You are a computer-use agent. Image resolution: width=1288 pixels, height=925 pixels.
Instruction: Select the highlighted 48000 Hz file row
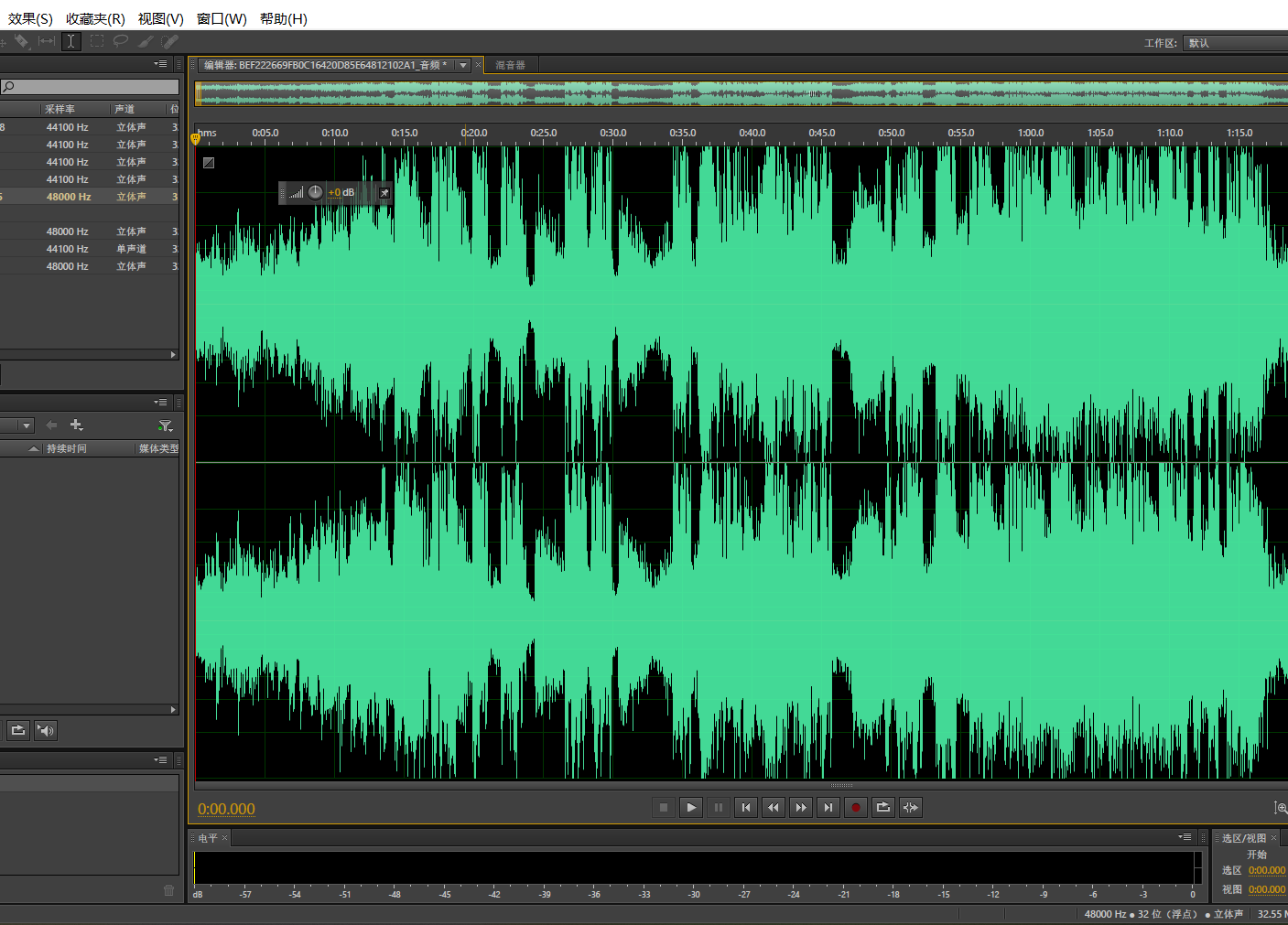pos(90,197)
